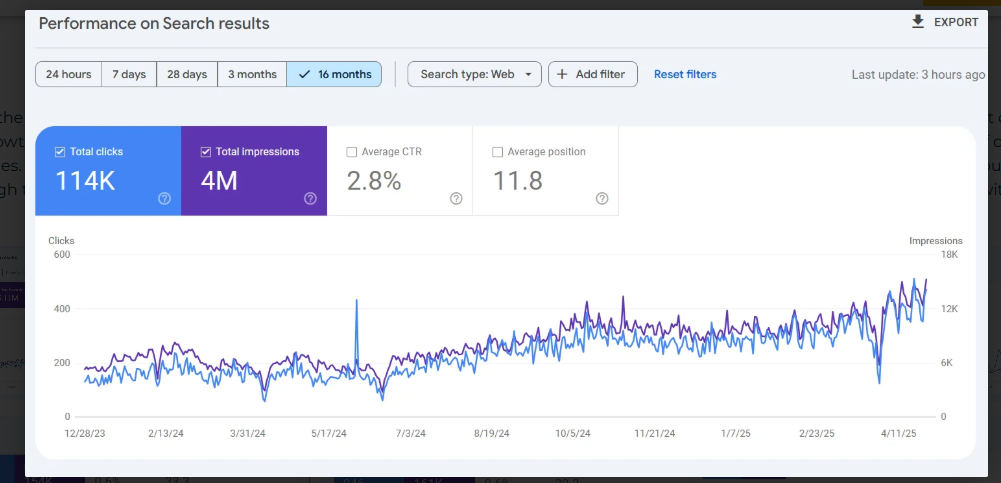Click the EXPORT button label
The height and width of the screenshot is (483, 1001).
tap(956, 22)
